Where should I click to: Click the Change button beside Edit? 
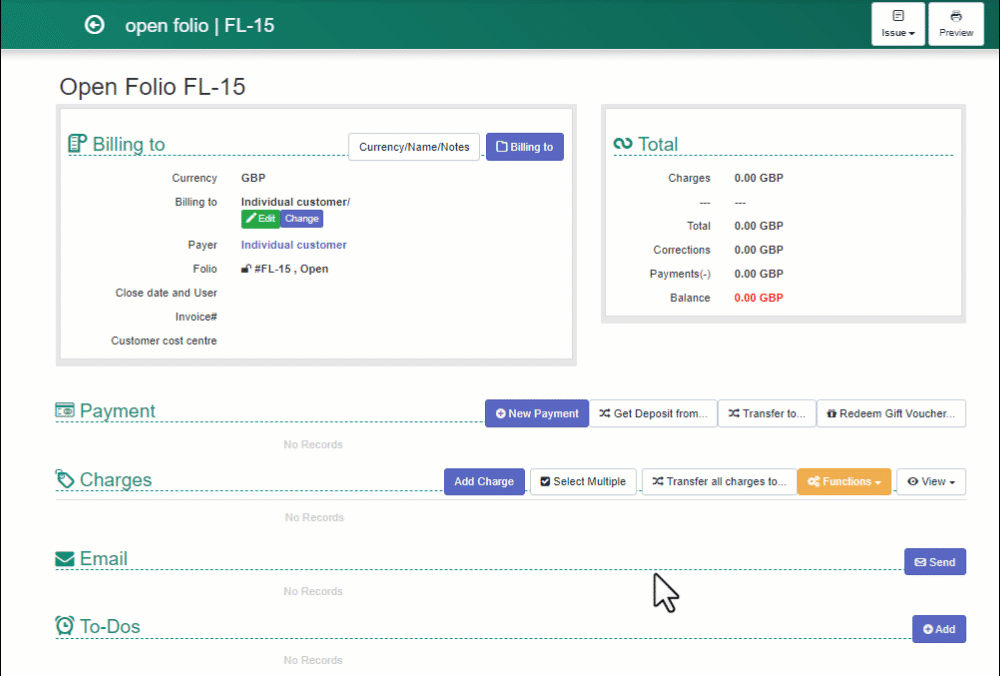coord(301,218)
